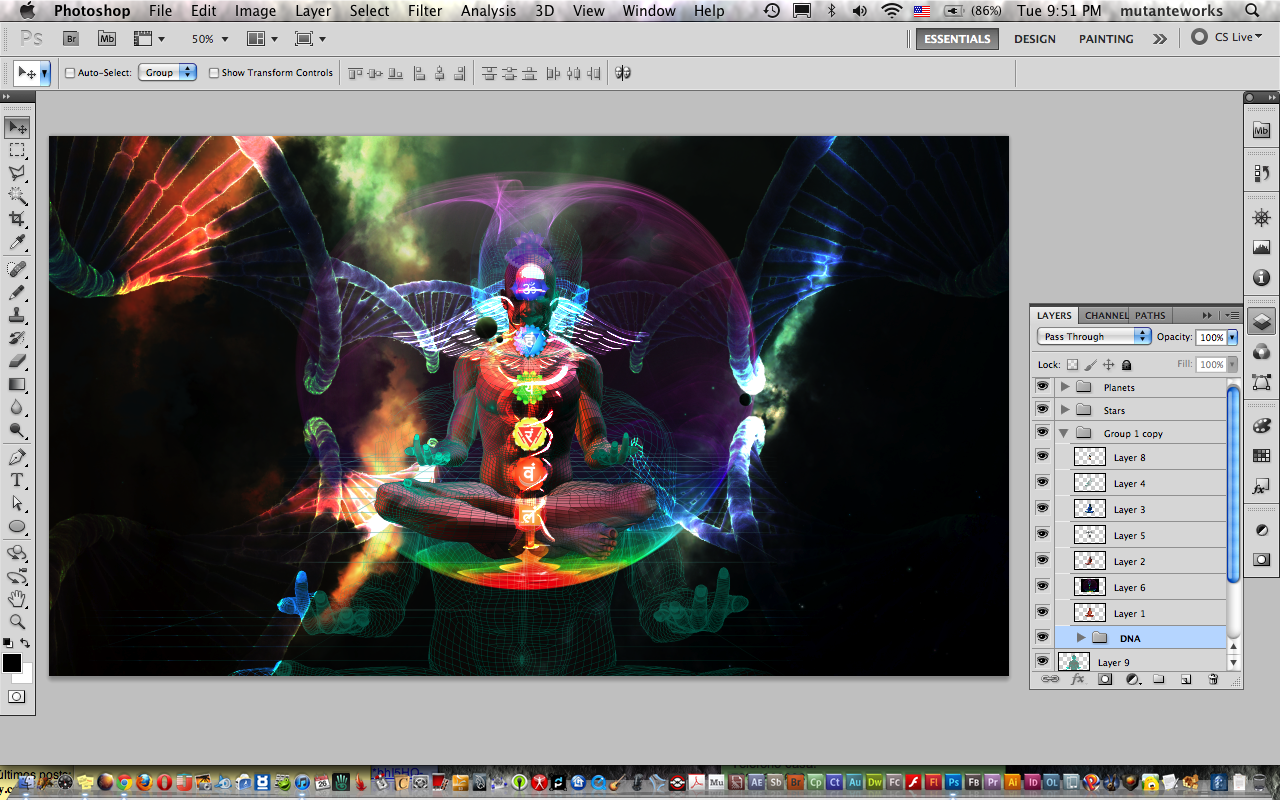1280x800 pixels.
Task: Open the Opacity slider dropdown arrow
Action: 1232,337
